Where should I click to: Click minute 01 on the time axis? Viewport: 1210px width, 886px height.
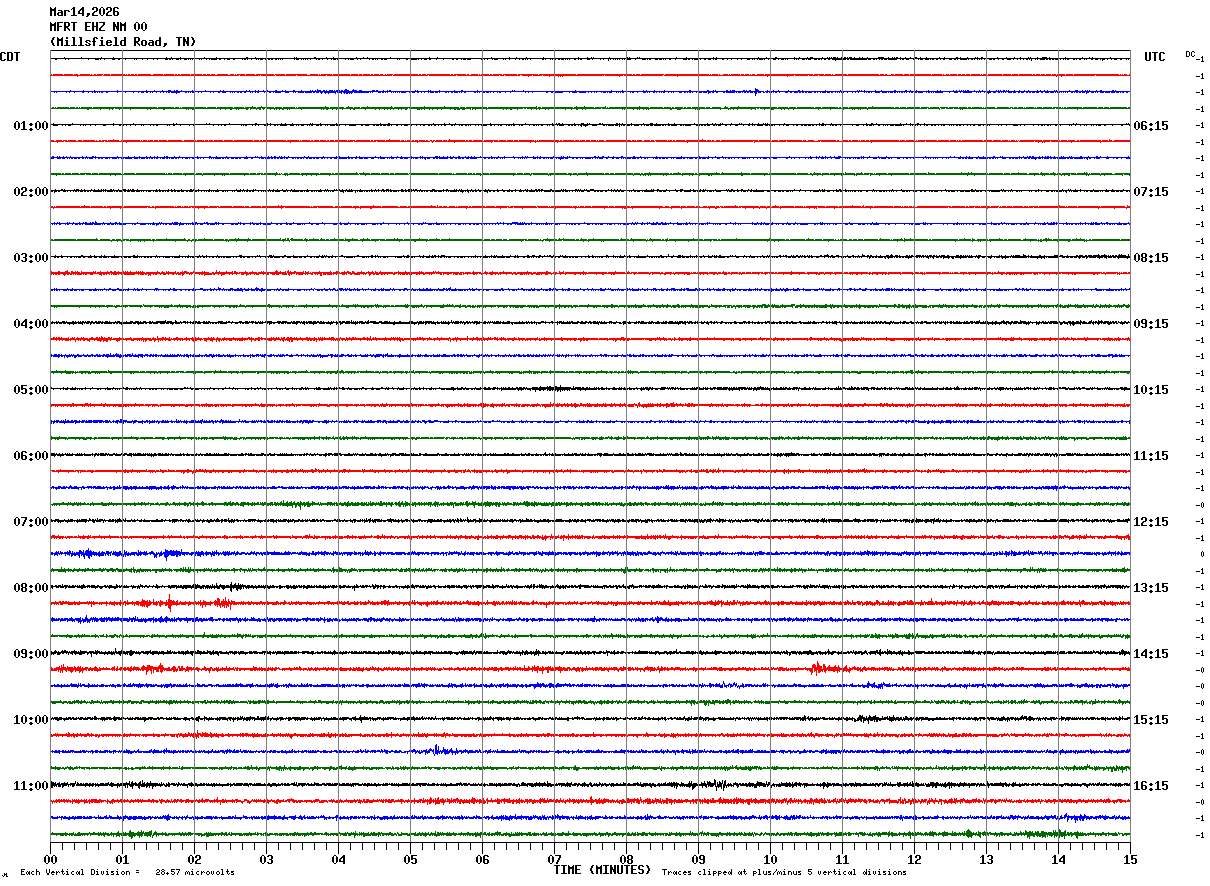coord(122,859)
